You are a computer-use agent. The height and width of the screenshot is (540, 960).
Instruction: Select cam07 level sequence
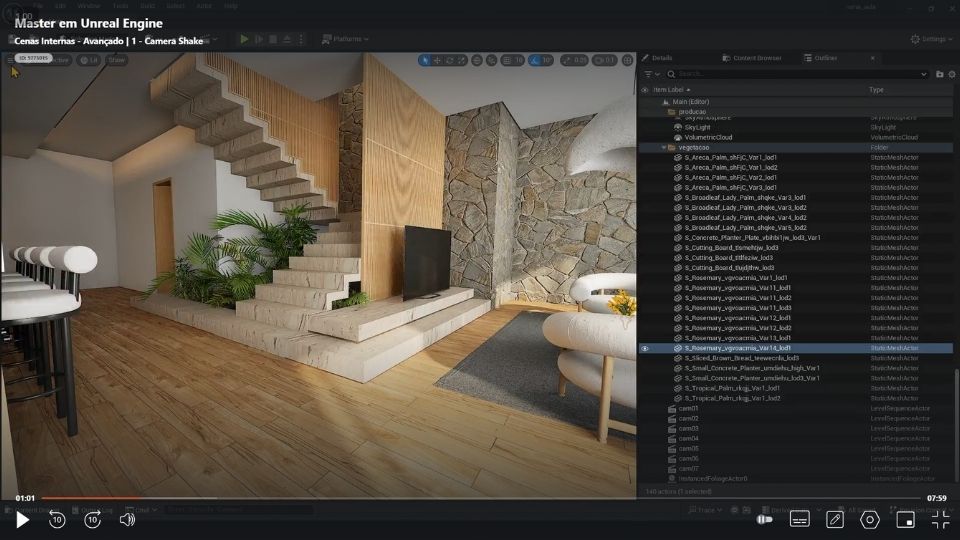[x=796, y=468]
